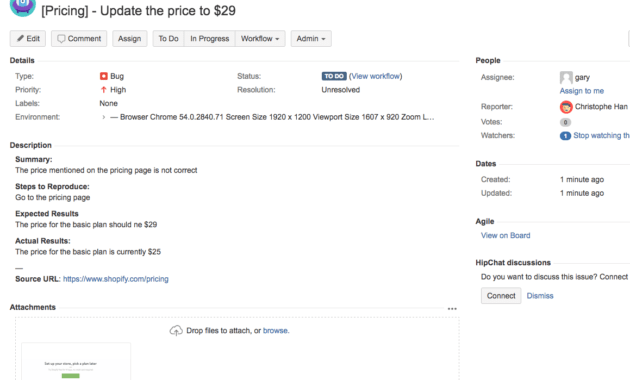The width and height of the screenshot is (630, 380).
Task: Open the shopify.com pricing source URL
Action: pos(116,279)
